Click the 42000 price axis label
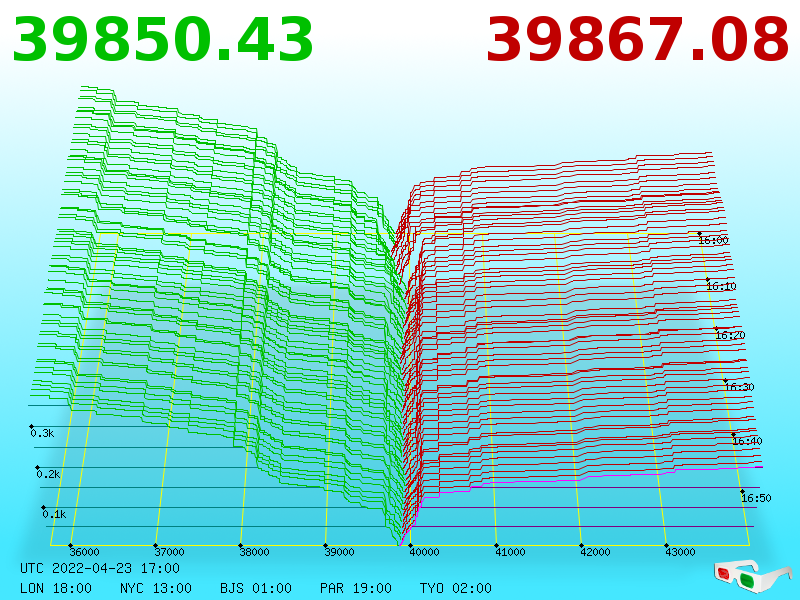Screen dimensions: 800x600 (595, 552)
